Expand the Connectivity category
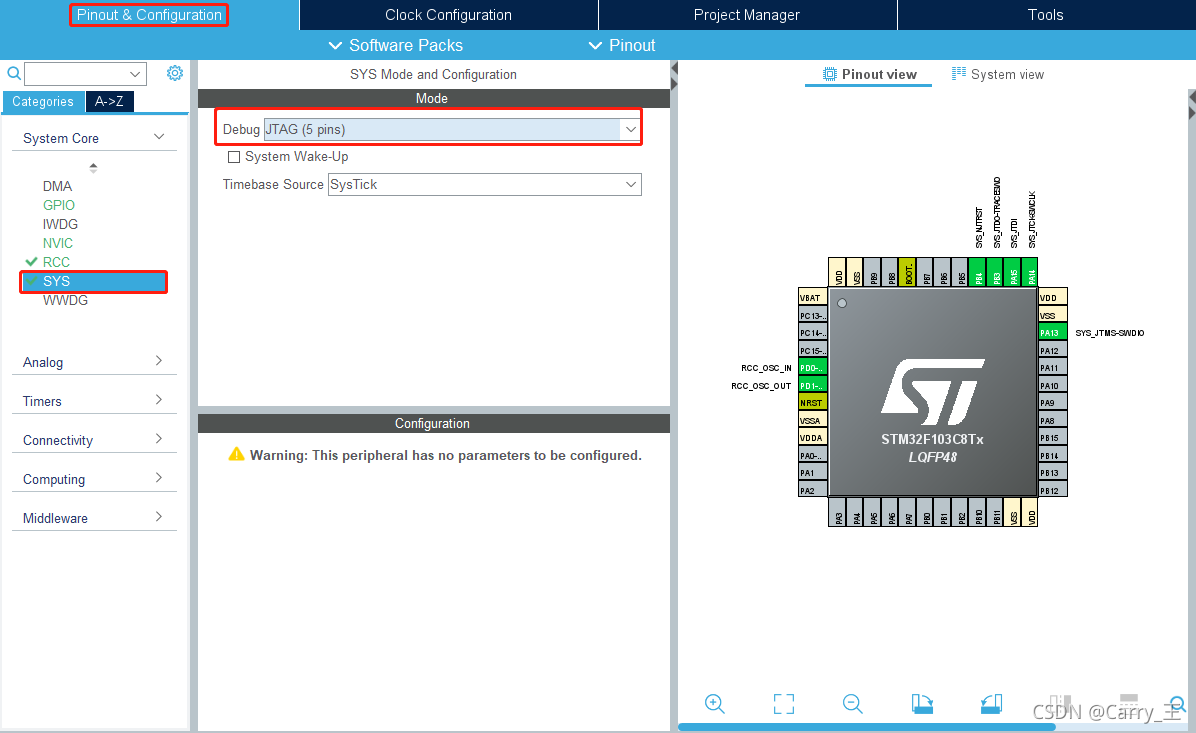The image size is (1196, 733). tap(159, 439)
